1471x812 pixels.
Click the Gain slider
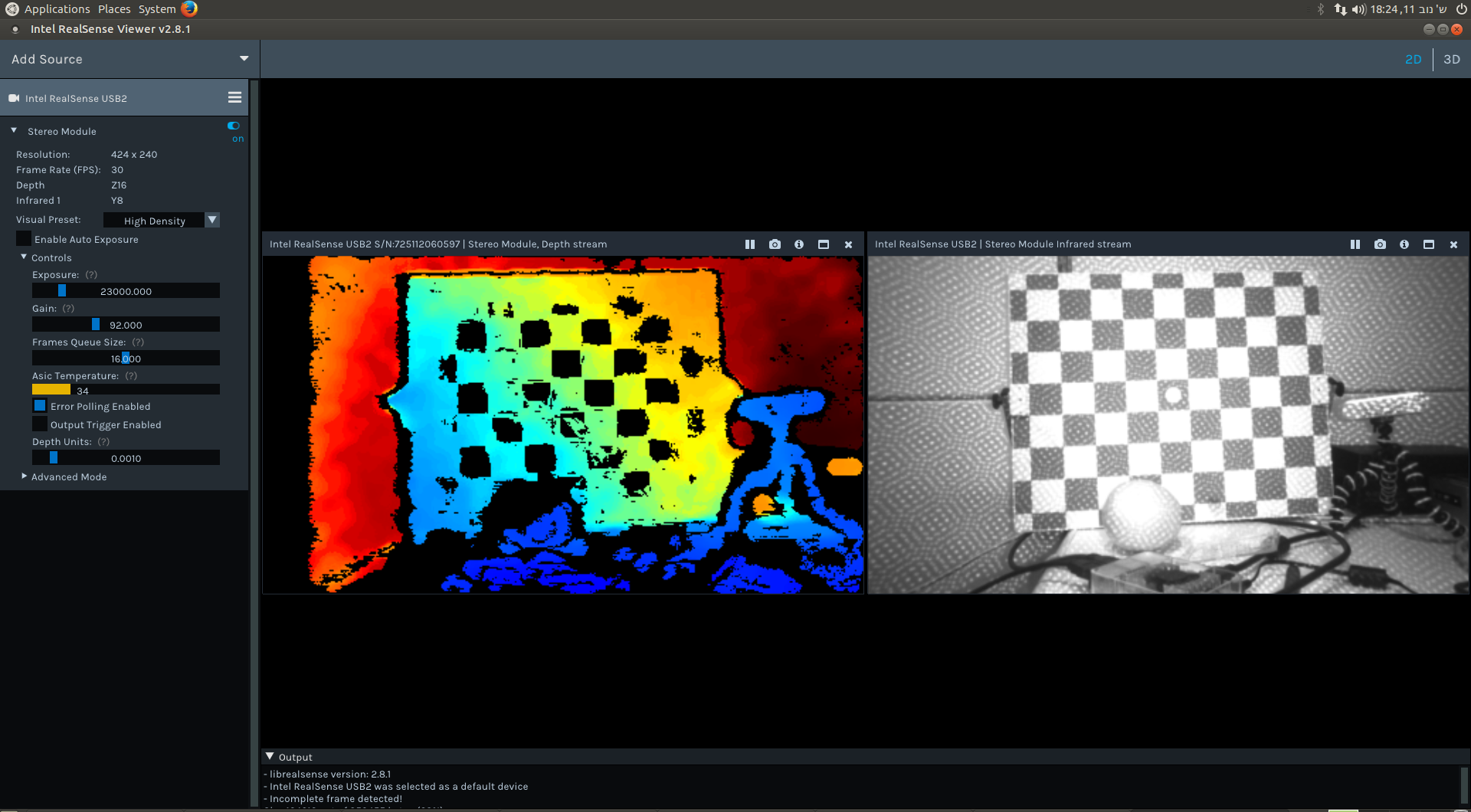click(126, 325)
